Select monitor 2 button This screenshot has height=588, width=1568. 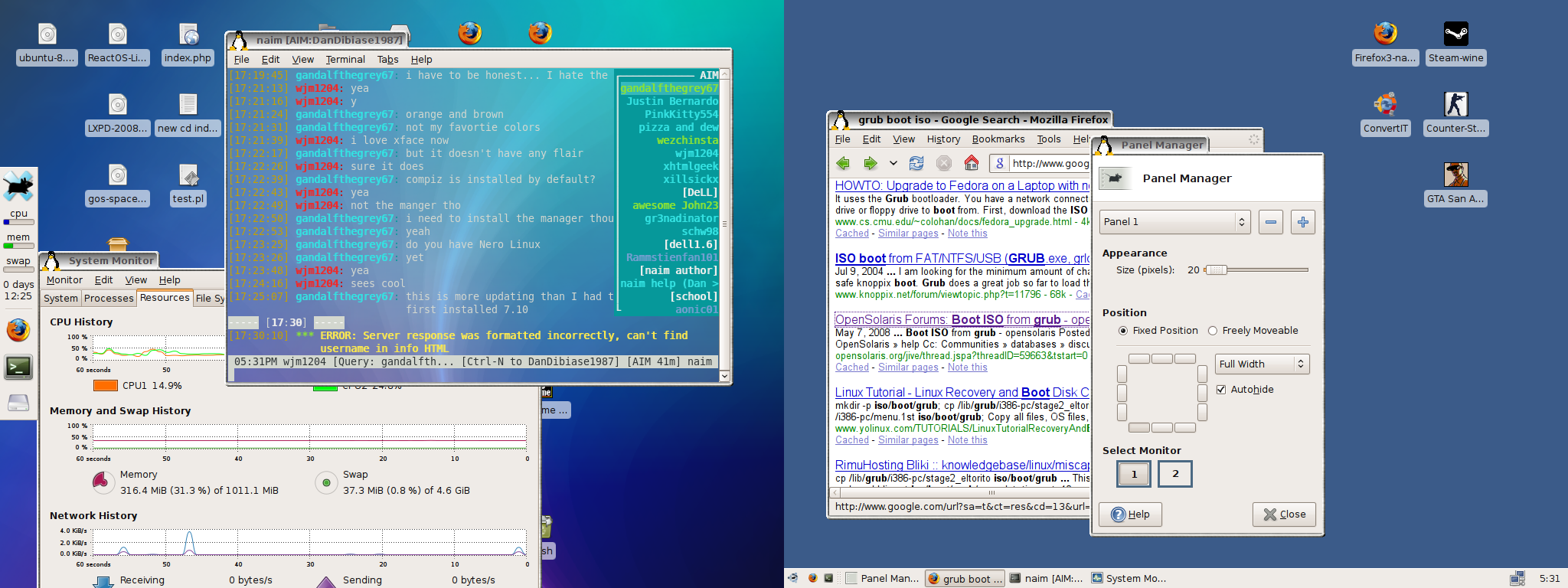click(x=1175, y=474)
